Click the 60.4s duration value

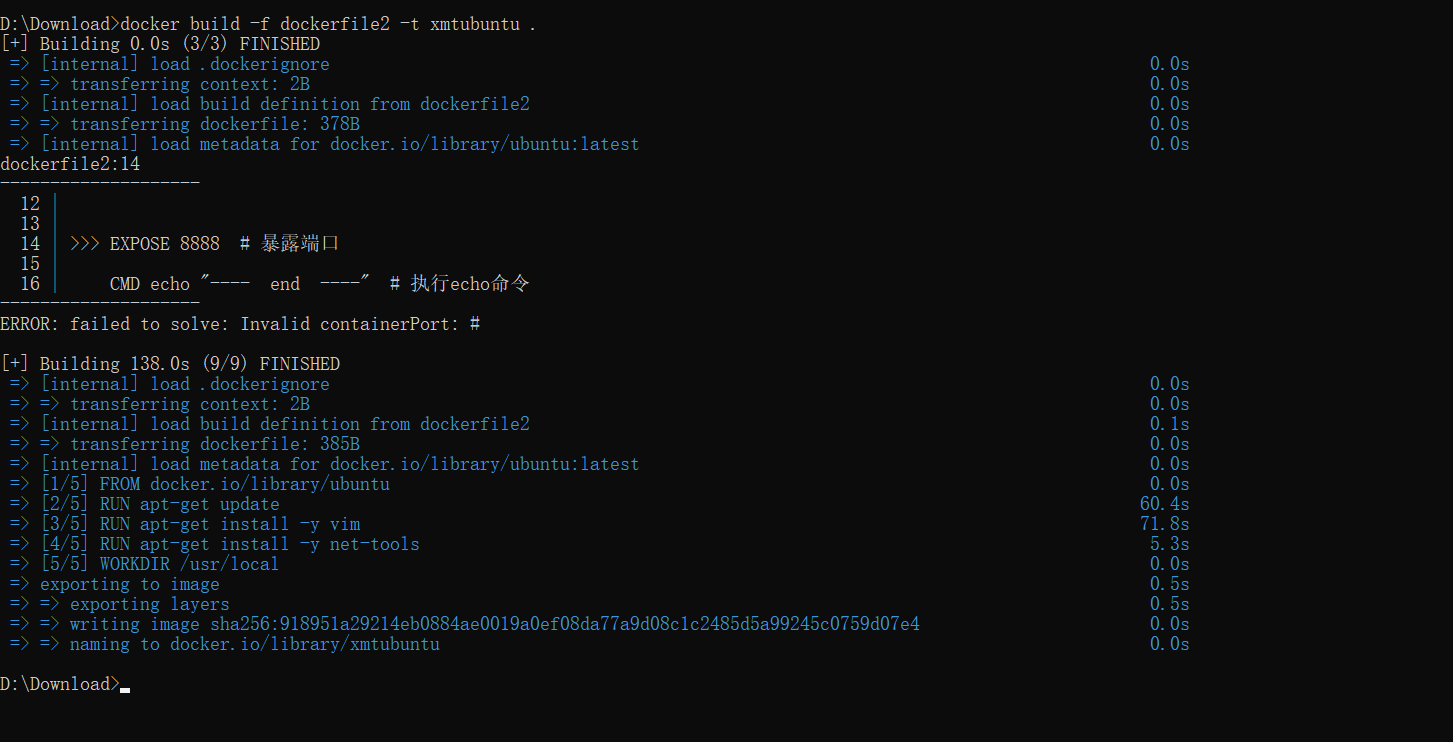[x=1164, y=504]
